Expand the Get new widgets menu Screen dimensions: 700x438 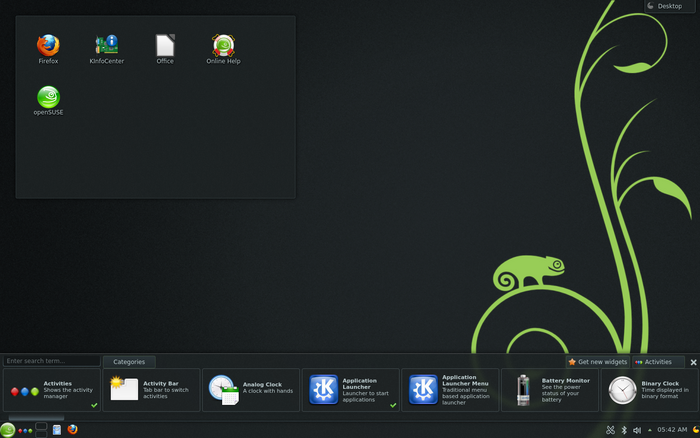597,362
